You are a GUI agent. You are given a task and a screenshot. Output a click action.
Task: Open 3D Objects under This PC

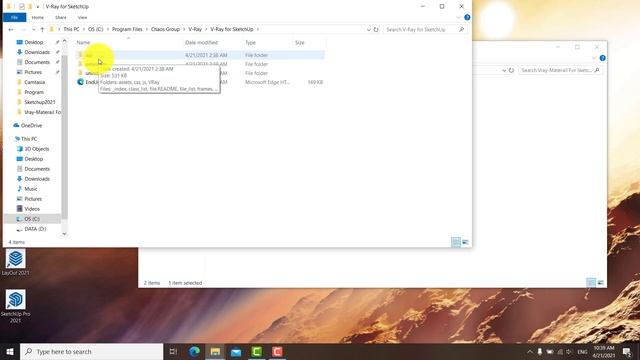[36, 149]
